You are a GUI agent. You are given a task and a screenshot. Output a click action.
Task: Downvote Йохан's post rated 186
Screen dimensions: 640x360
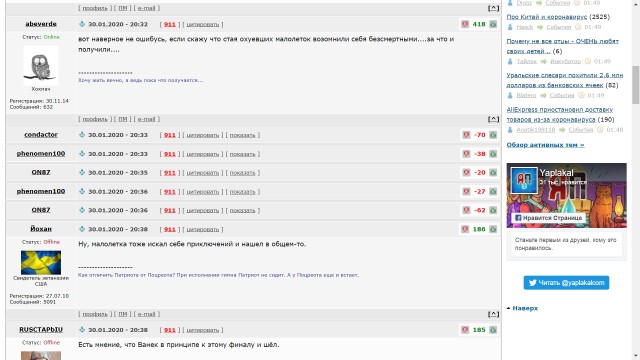pos(465,229)
